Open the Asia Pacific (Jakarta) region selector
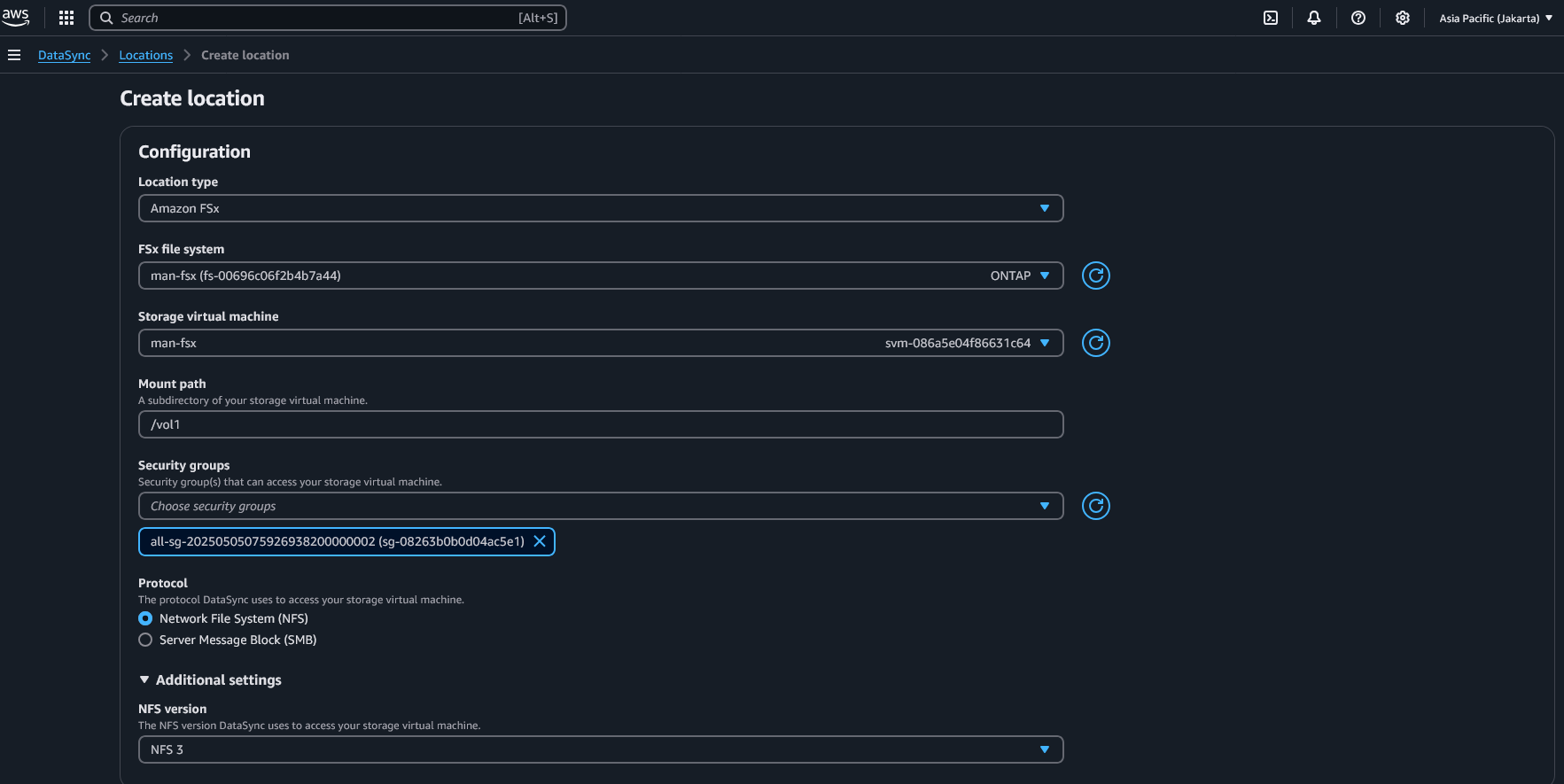The width and height of the screenshot is (1564, 784). click(x=1496, y=18)
